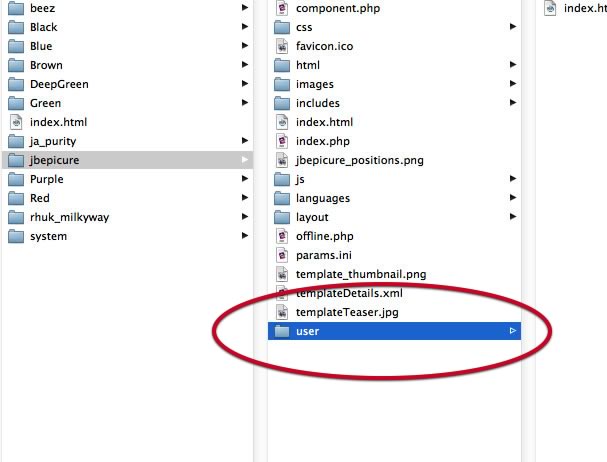Click the Red folder icon

[16, 198]
